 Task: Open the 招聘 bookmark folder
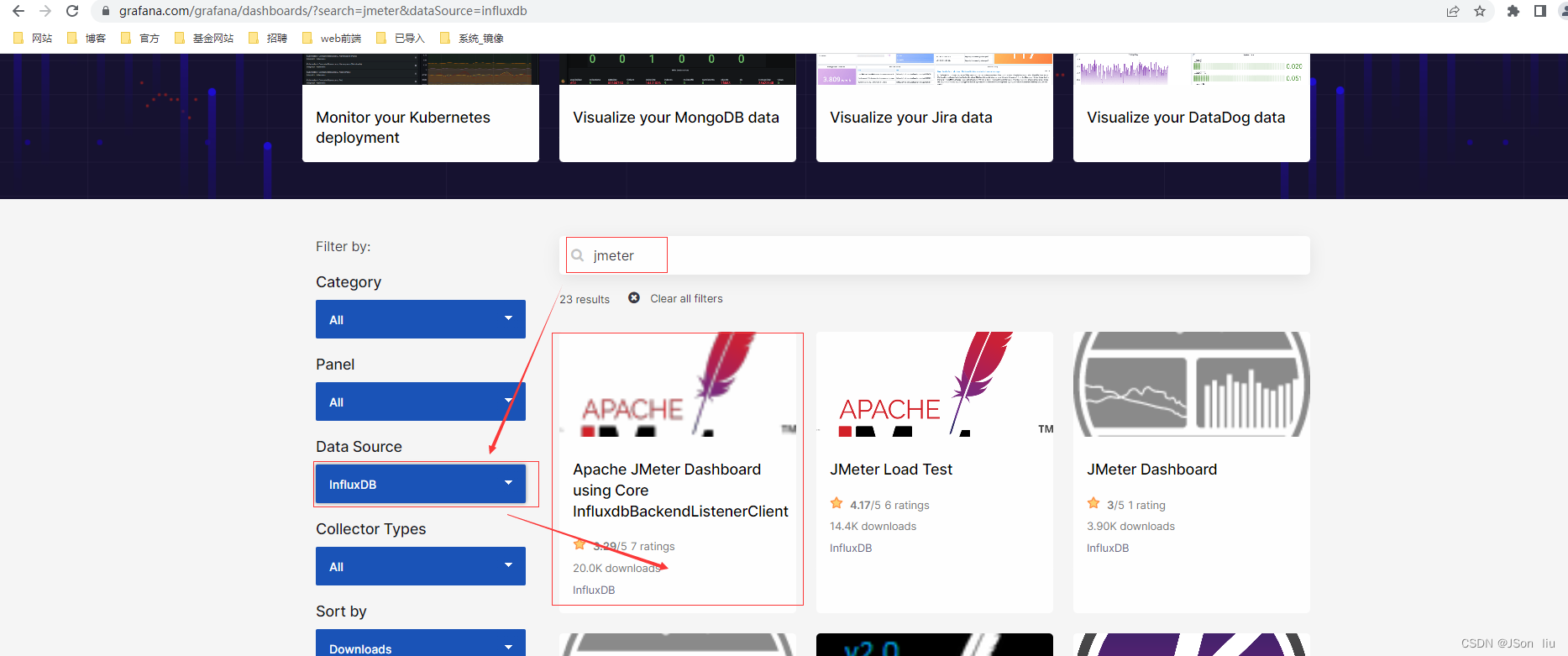268,38
